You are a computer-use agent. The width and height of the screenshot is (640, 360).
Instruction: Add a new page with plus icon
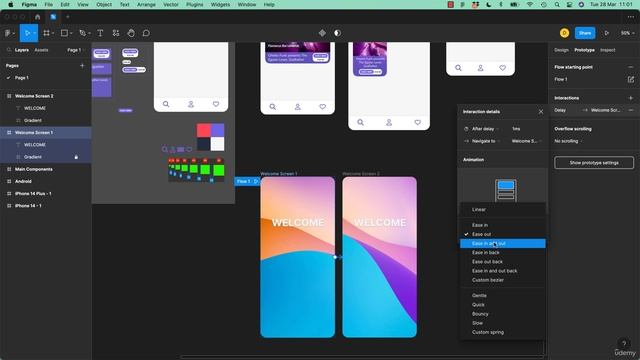point(82,65)
